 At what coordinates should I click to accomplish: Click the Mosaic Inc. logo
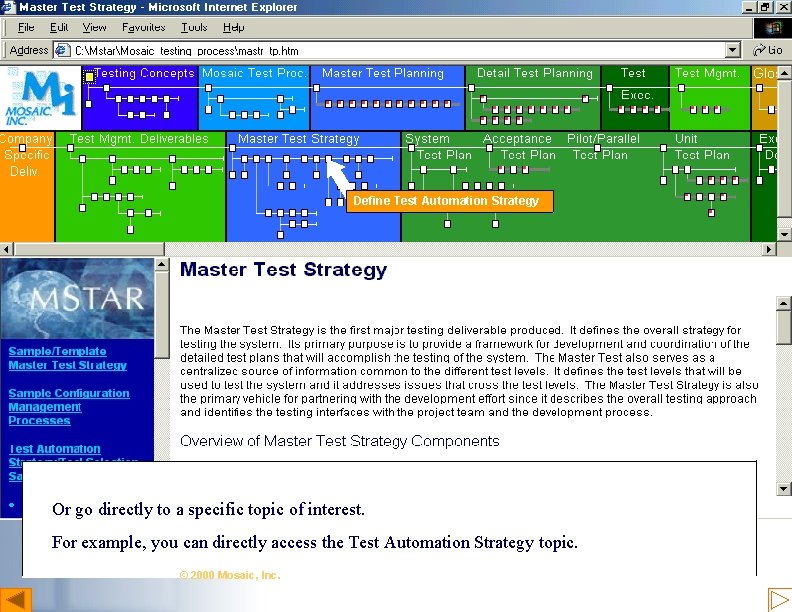click(x=40, y=98)
